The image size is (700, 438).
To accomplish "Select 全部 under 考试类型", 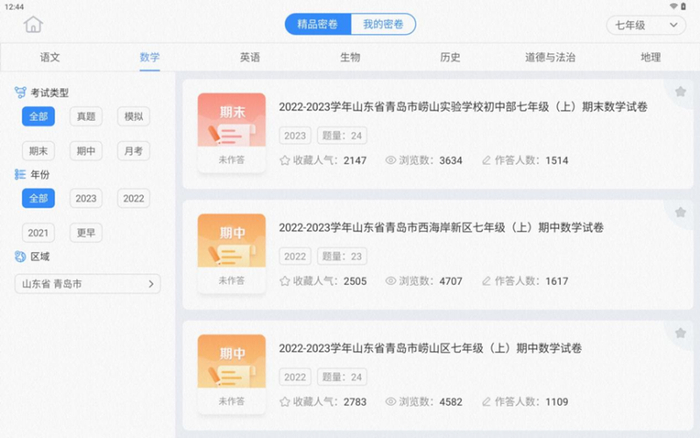I will coord(38,117).
